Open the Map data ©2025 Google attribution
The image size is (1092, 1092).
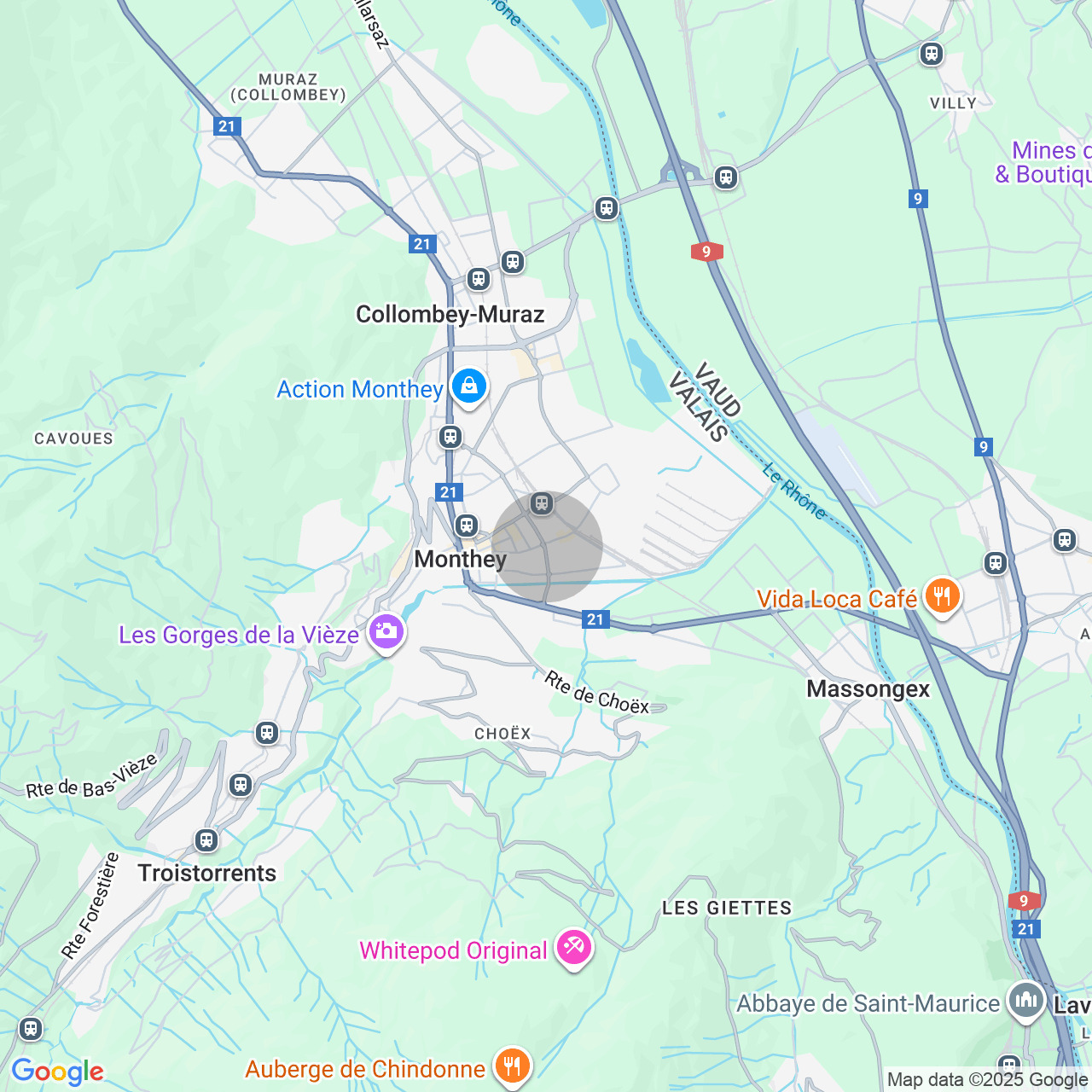[x=988, y=1080]
